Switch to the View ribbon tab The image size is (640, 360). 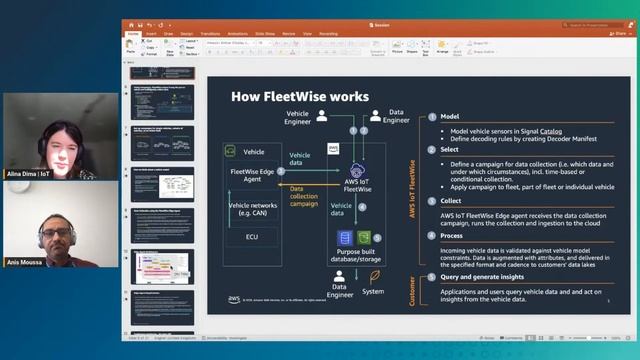307,34
